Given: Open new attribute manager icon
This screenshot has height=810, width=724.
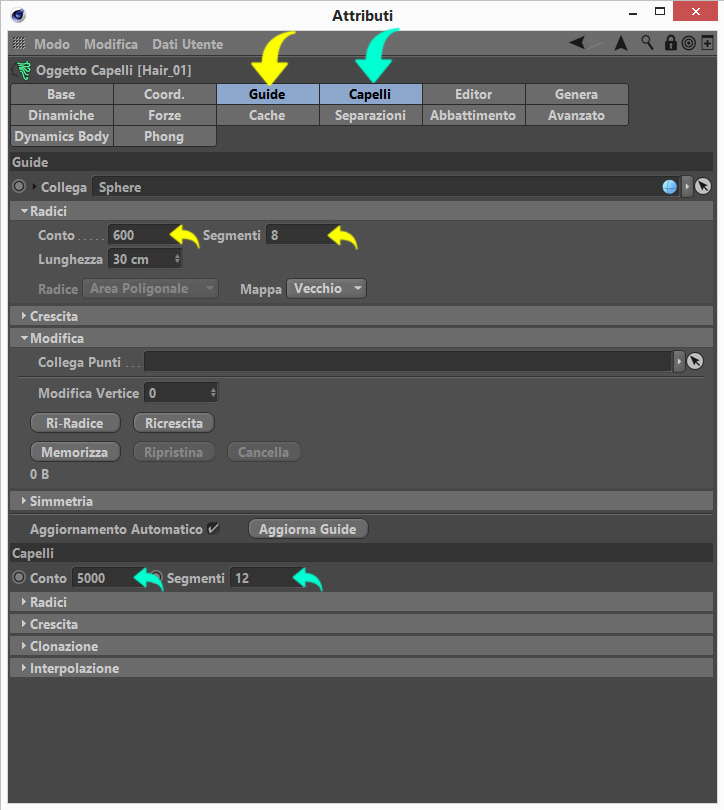Looking at the screenshot, I should [707, 42].
